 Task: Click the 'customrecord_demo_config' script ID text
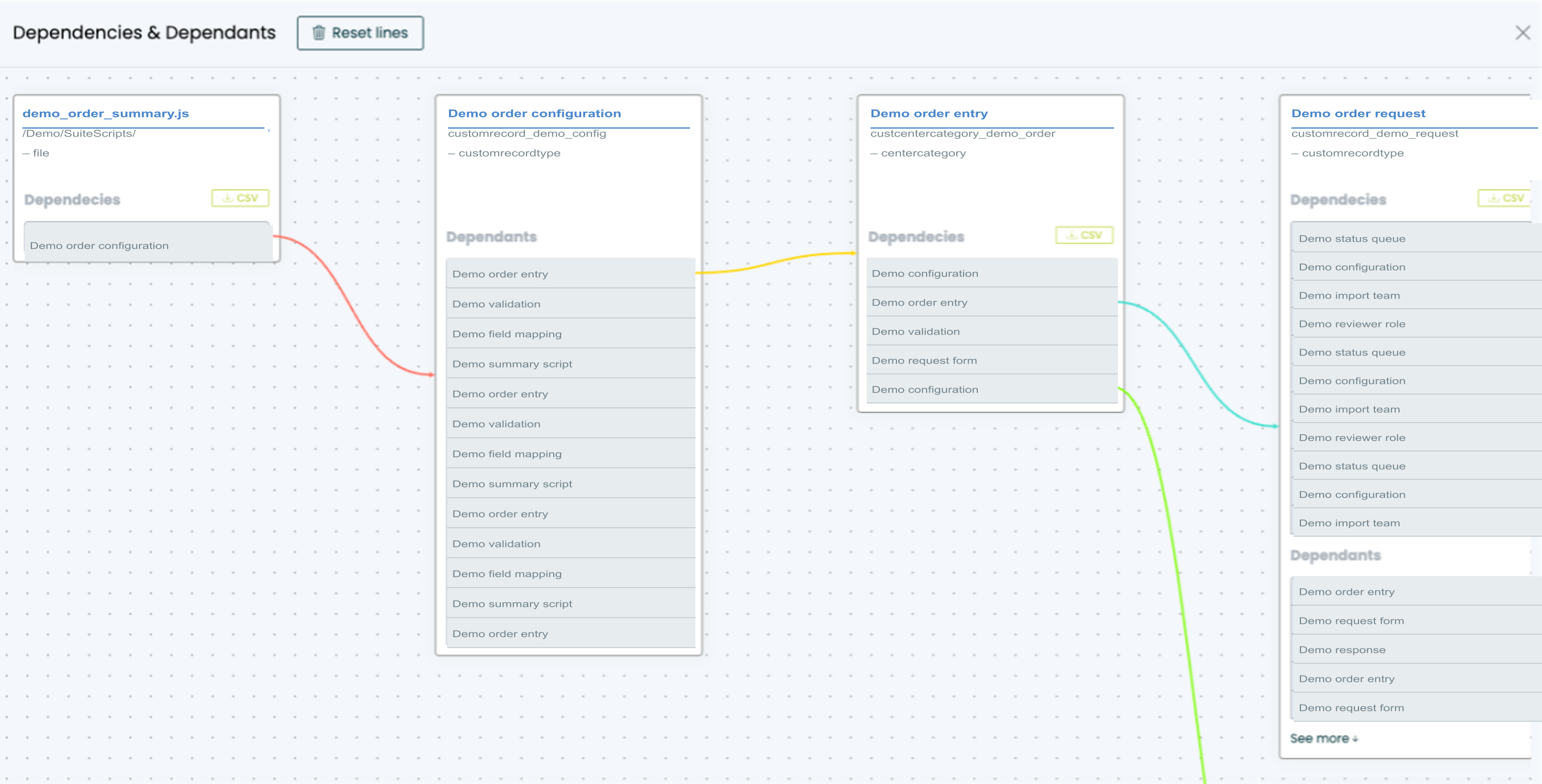(527, 133)
